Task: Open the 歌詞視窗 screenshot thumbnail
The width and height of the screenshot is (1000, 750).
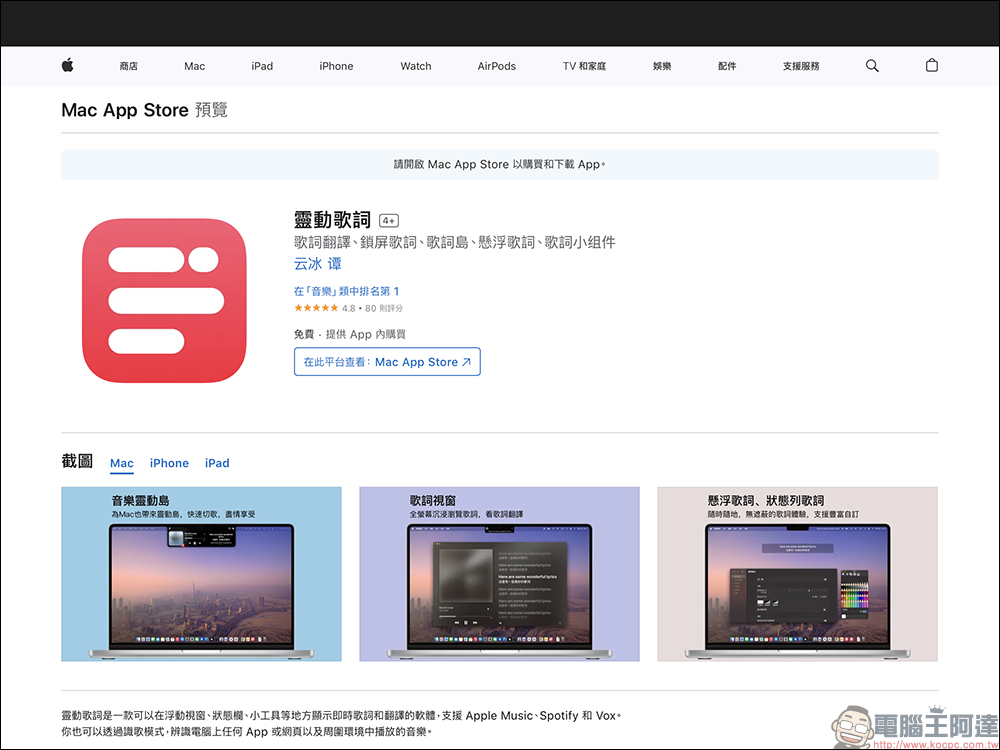Action: pos(499,574)
